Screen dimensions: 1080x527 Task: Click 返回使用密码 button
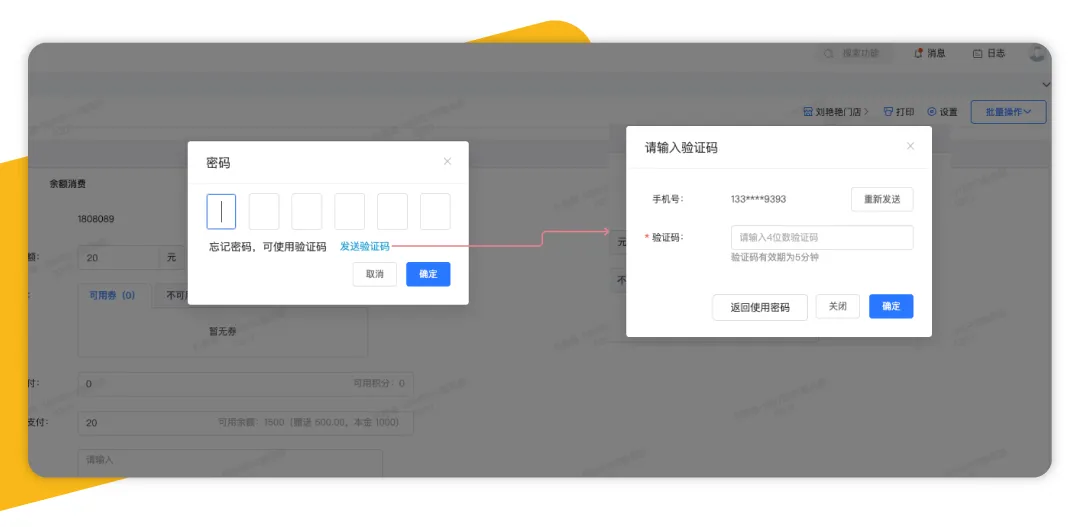(x=759, y=307)
